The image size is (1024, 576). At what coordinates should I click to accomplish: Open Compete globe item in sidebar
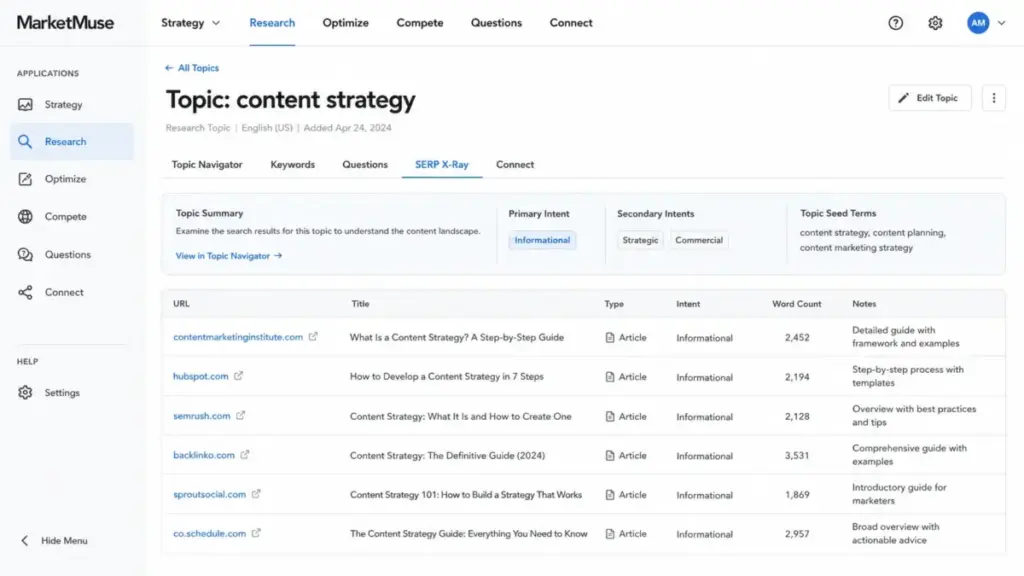tap(72, 216)
